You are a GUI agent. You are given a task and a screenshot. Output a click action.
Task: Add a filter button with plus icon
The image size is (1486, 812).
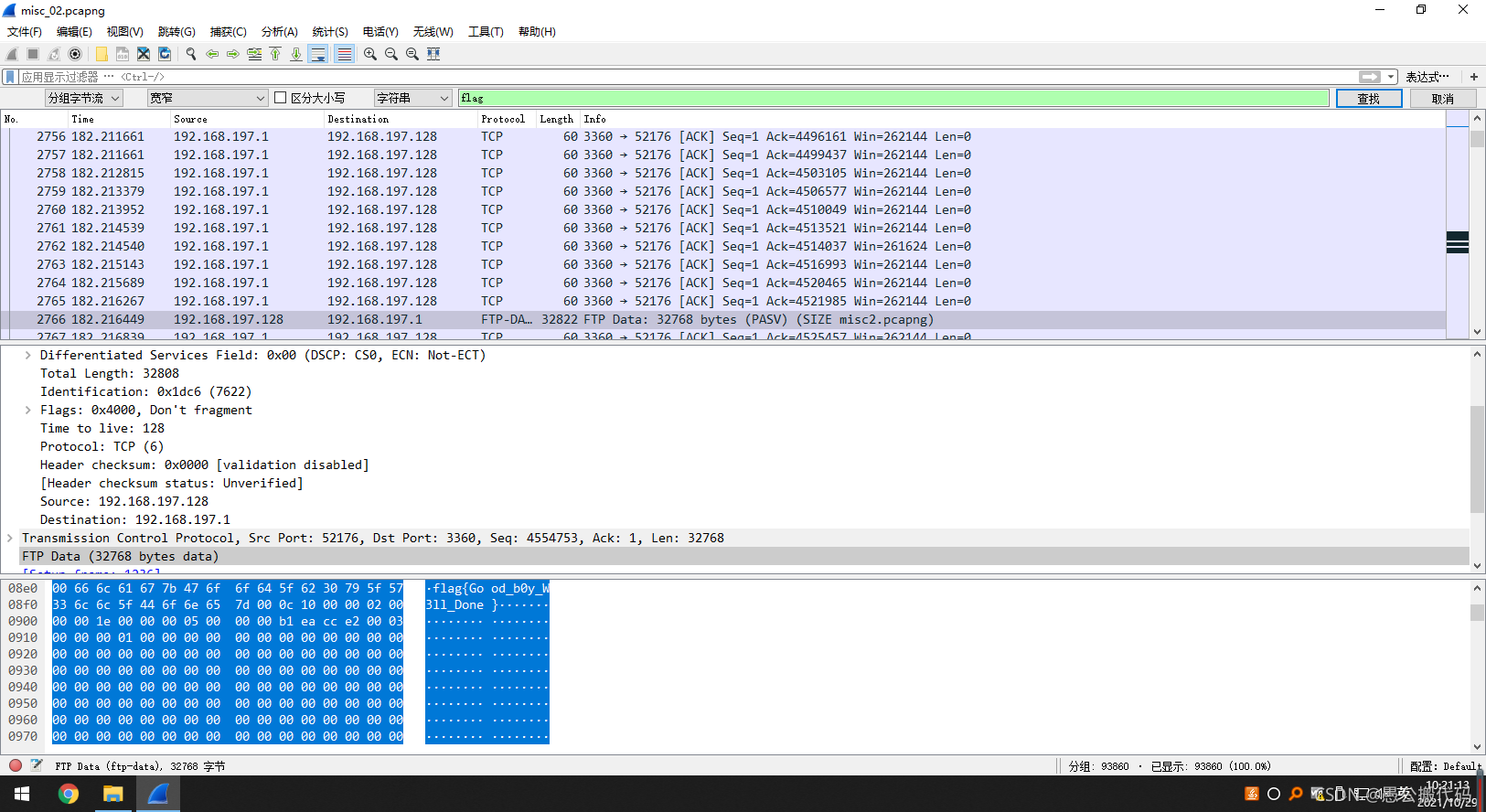(1474, 77)
